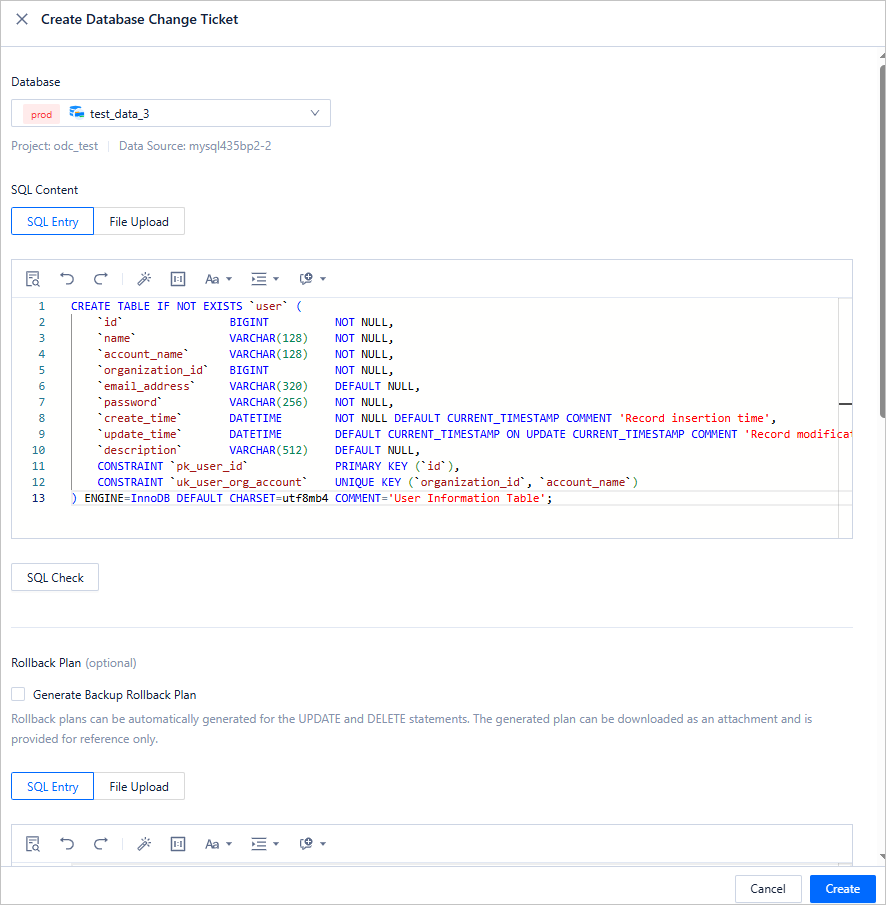The image size is (886, 905).
Task: Click the vertical scrollbar on the right edge
Action: [x=881, y=240]
